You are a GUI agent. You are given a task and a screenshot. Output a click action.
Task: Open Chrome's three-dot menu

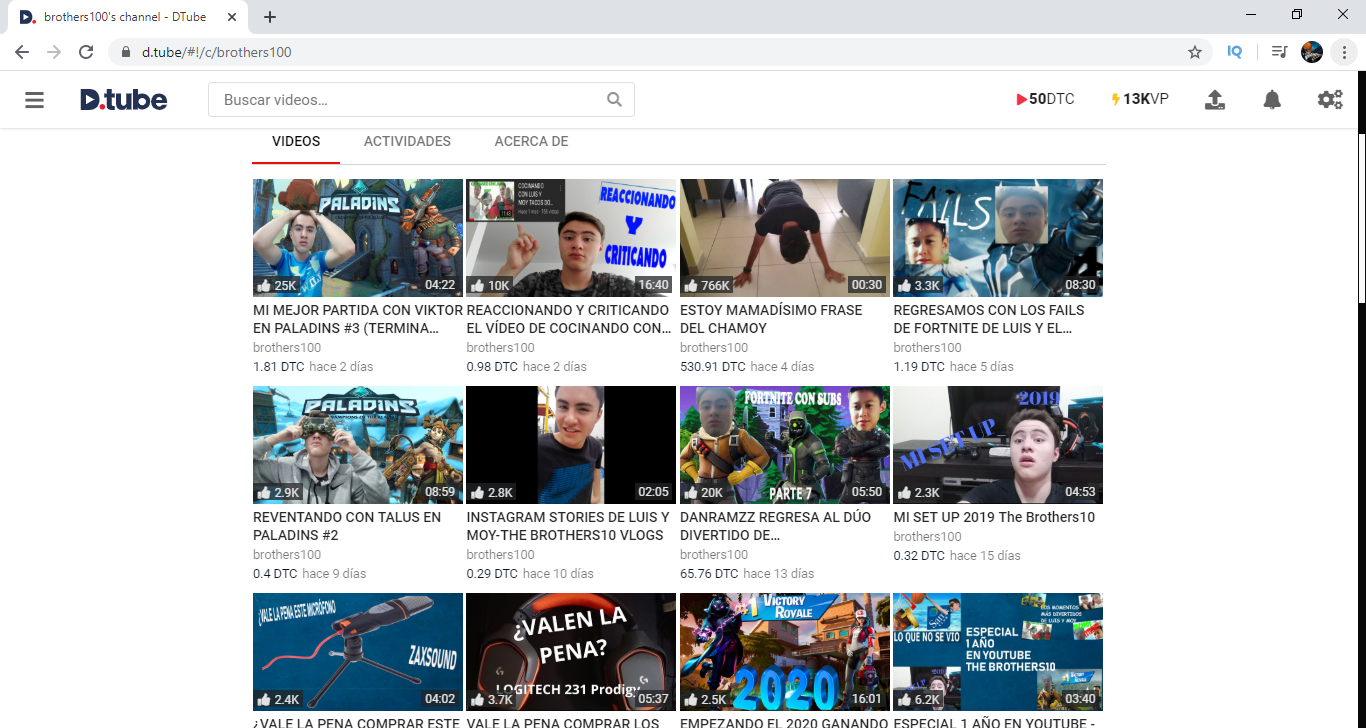[x=1344, y=51]
